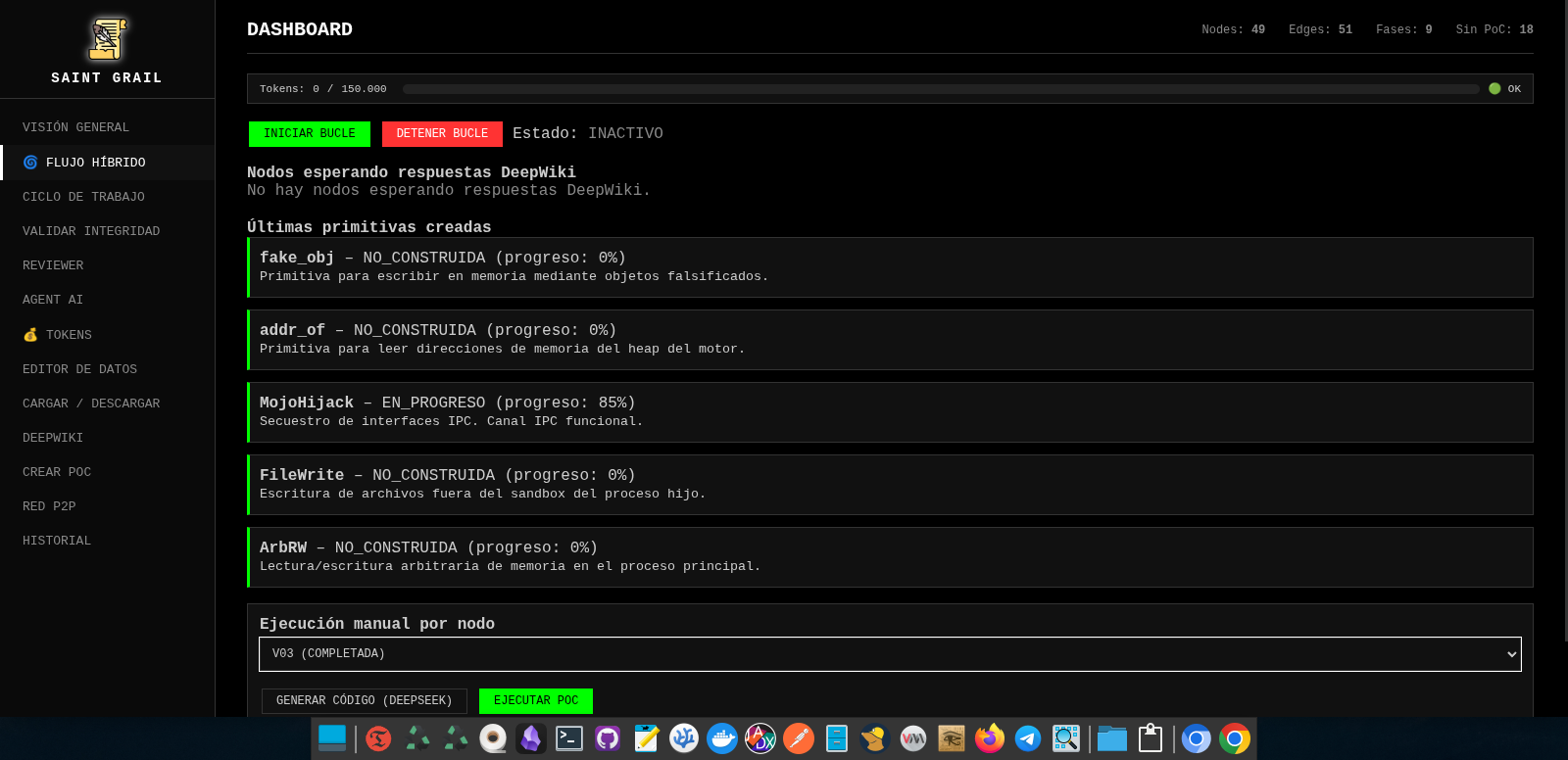Click the spiral icon beside Flujo Híbrido
This screenshot has height=760, width=1568.
tap(30, 163)
